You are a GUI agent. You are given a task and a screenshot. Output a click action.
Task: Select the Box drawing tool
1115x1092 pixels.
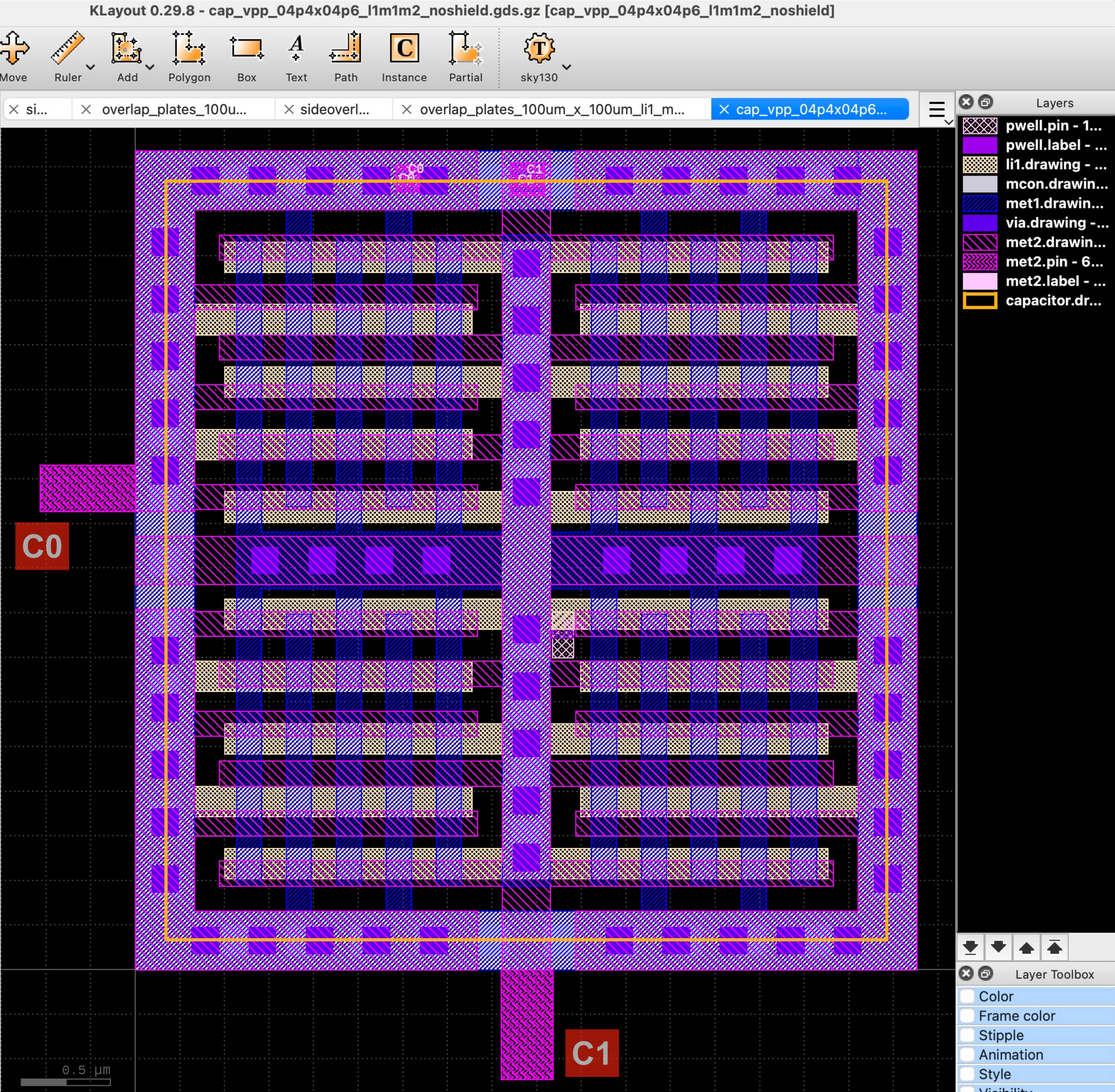click(x=247, y=57)
